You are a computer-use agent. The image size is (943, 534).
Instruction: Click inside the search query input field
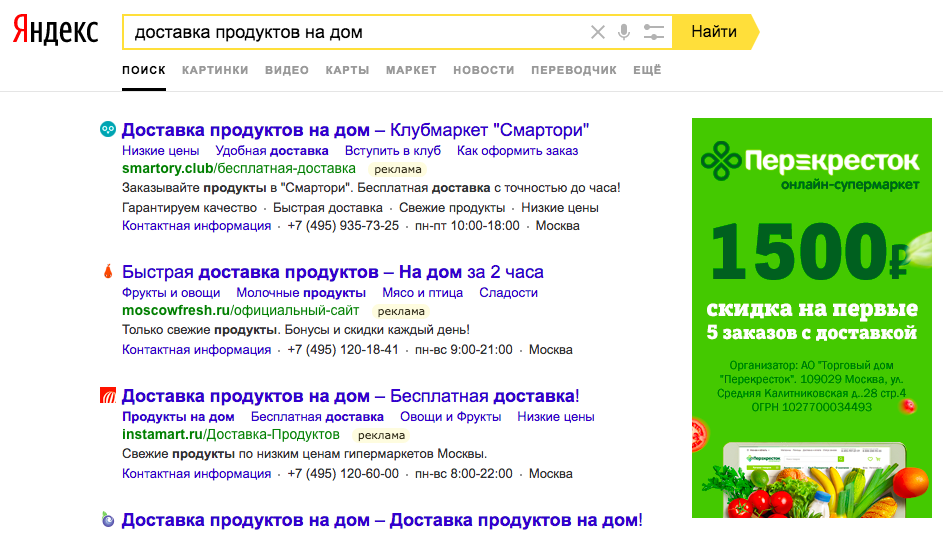click(350, 32)
